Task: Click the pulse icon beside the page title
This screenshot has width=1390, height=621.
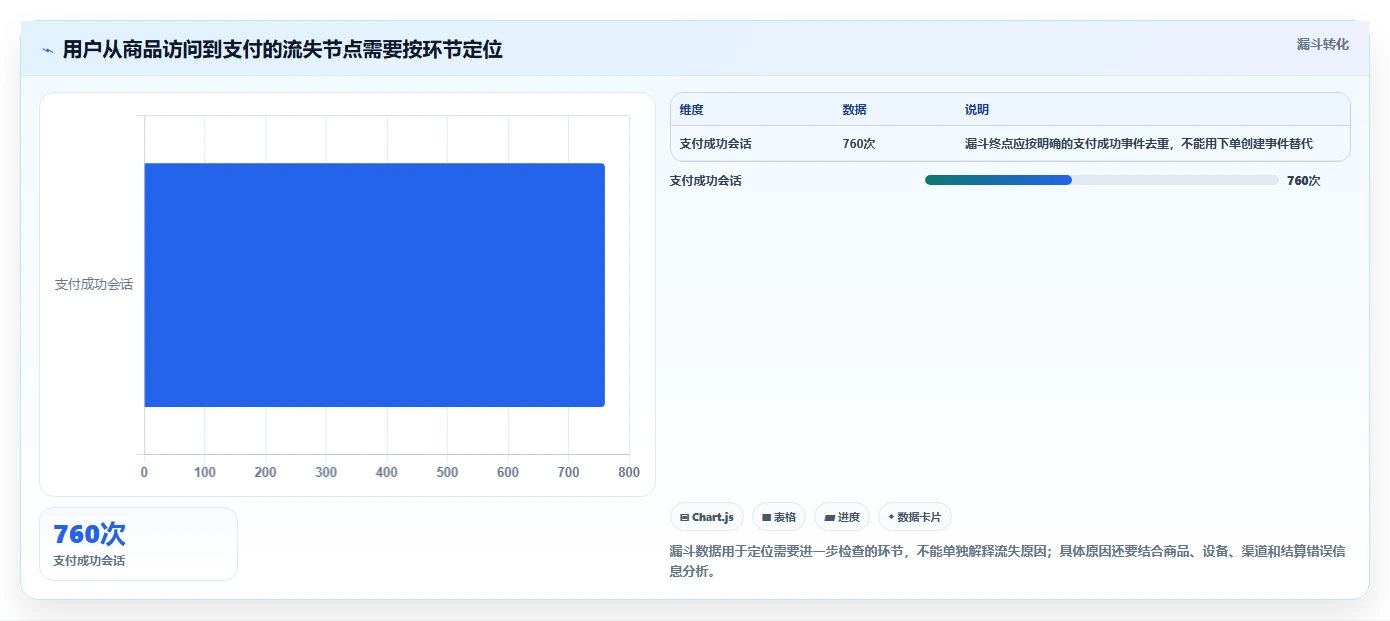Action: 47,50
